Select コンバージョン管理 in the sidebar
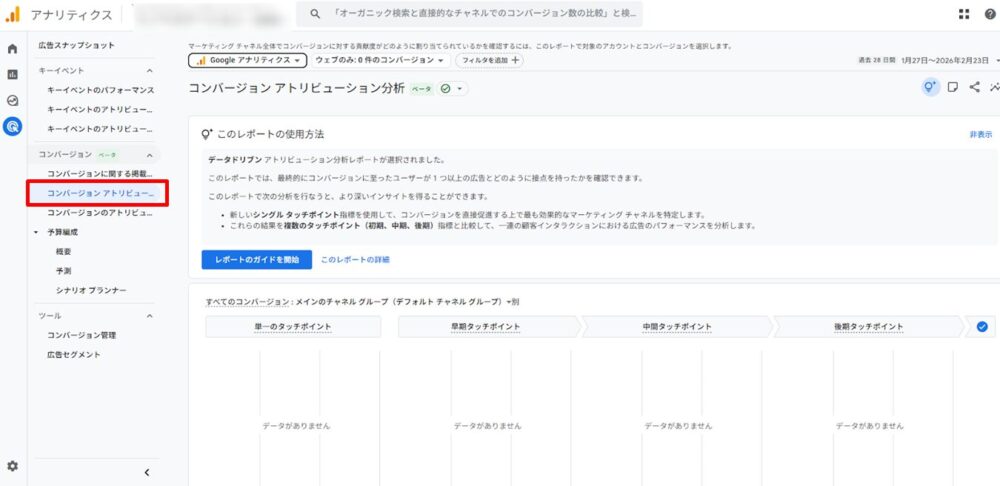 (82, 335)
